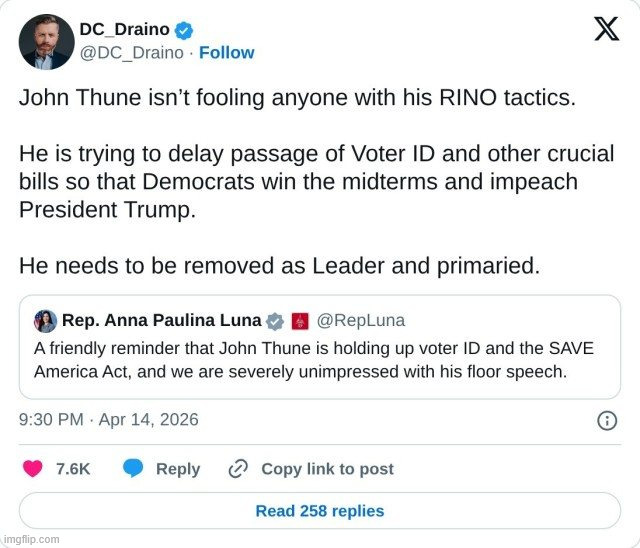Click the @RepLuna handle
The height and width of the screenshot is (548, 640).
click(x=360, y=321)
